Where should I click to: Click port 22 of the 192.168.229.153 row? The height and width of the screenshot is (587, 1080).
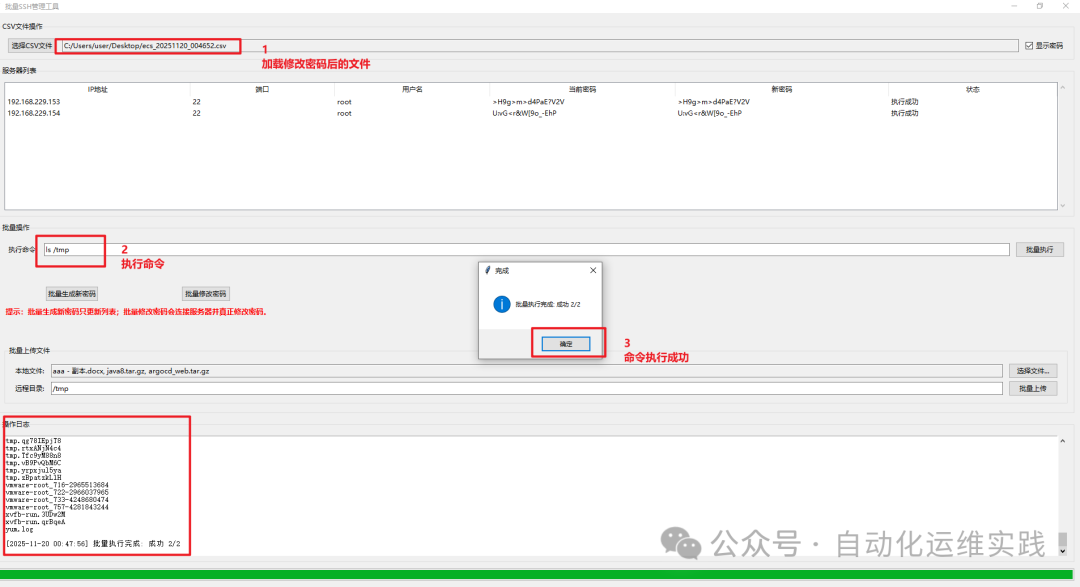click(196, 102)
